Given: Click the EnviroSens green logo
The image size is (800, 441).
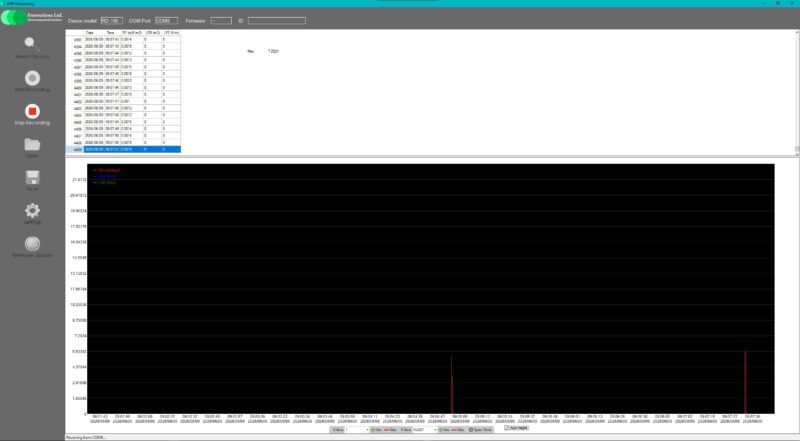Looking at the screenshot, I should coord(14,17).
